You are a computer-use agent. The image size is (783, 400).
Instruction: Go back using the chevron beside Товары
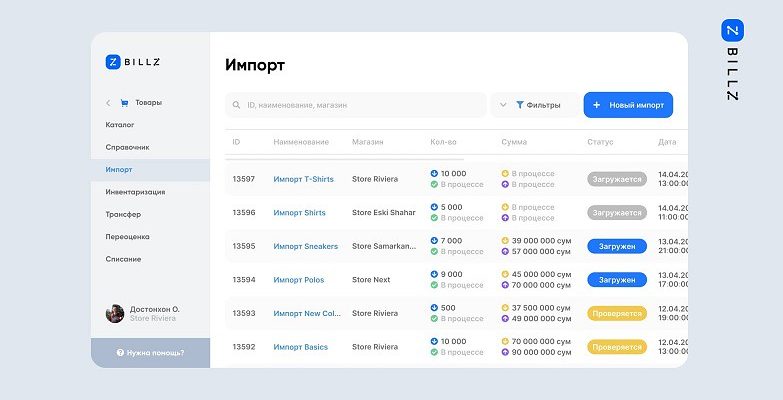pos(108,102)
